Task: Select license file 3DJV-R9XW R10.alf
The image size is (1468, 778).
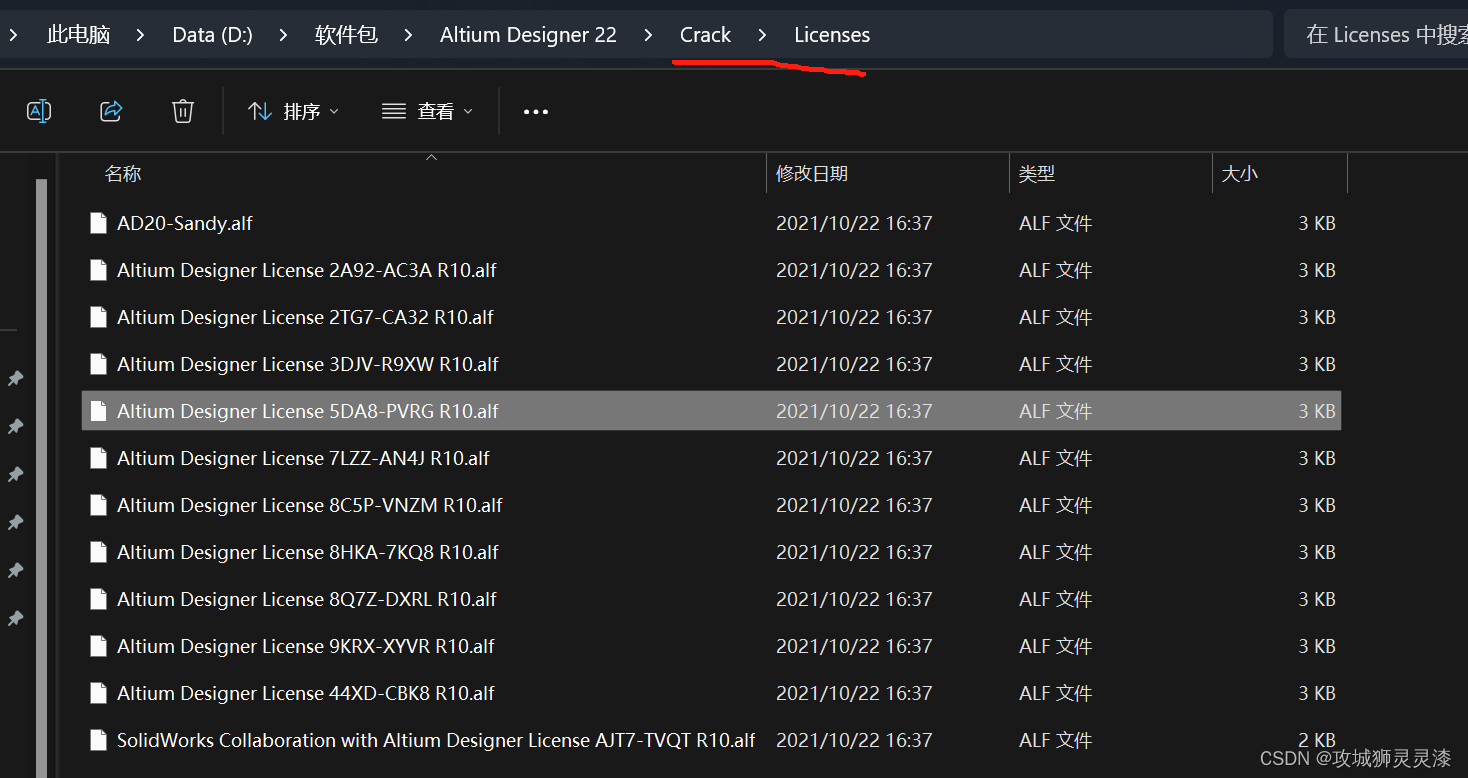Action: coord(711,364)
